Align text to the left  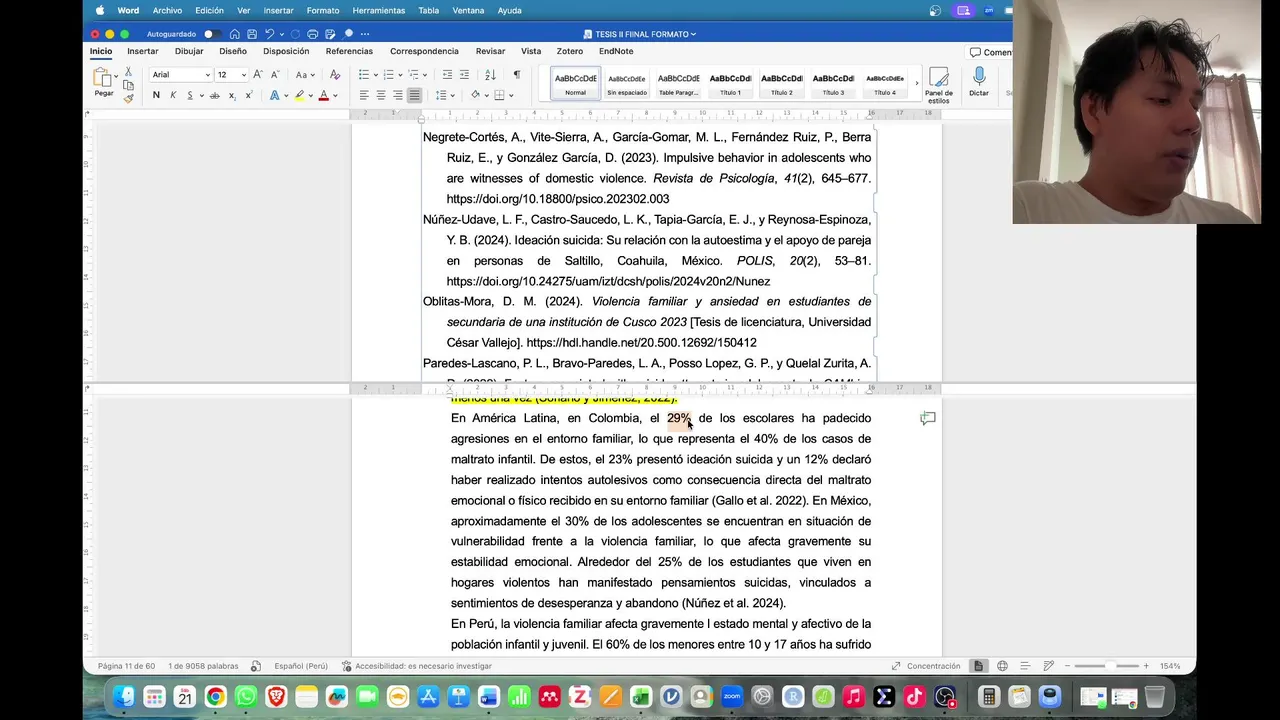click(x=364, y=95)
